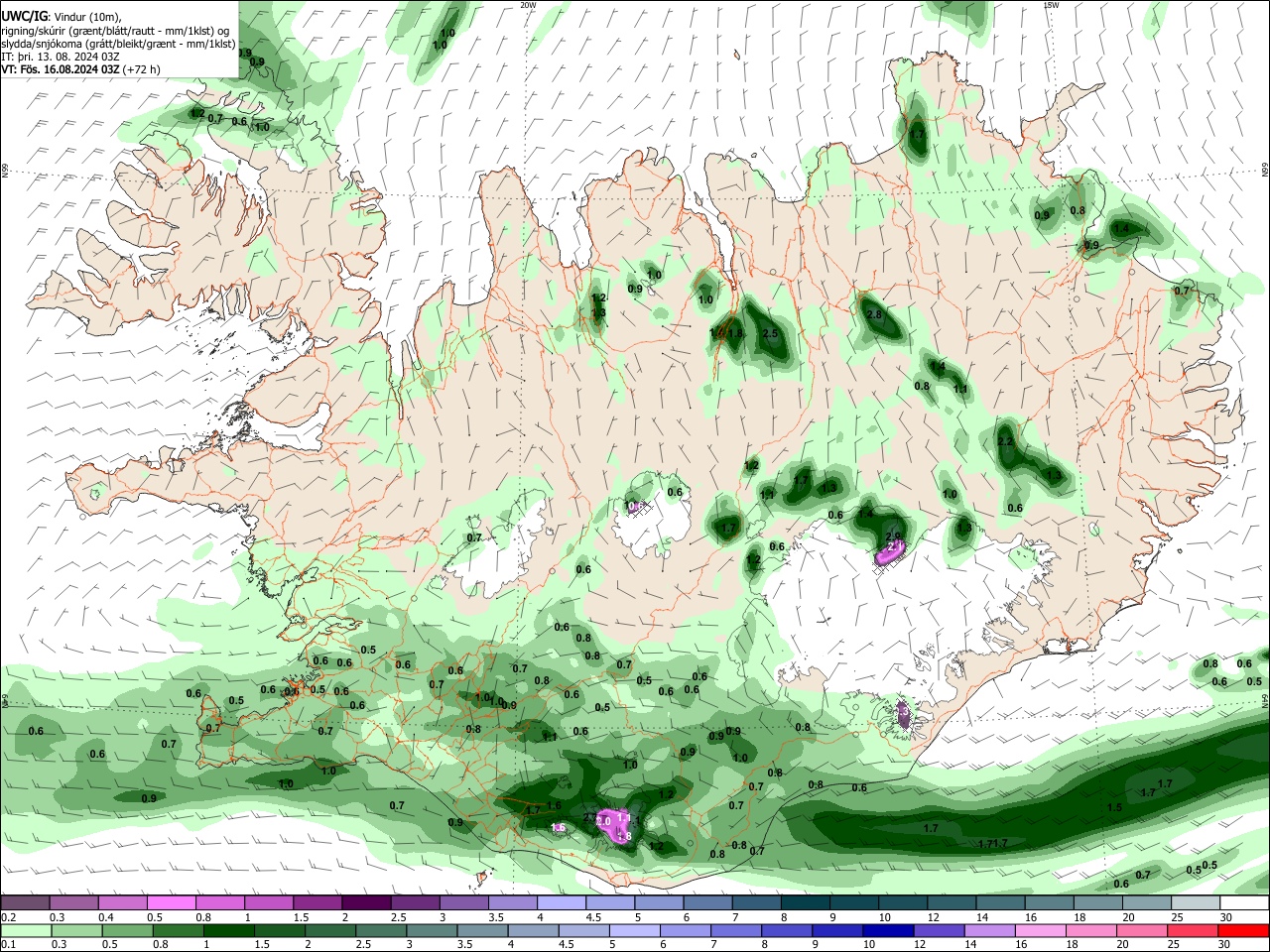Screen dimensions: 1270x952
Task: Click the palest green 0.1 rain swatch
Action: click(27, 931)
